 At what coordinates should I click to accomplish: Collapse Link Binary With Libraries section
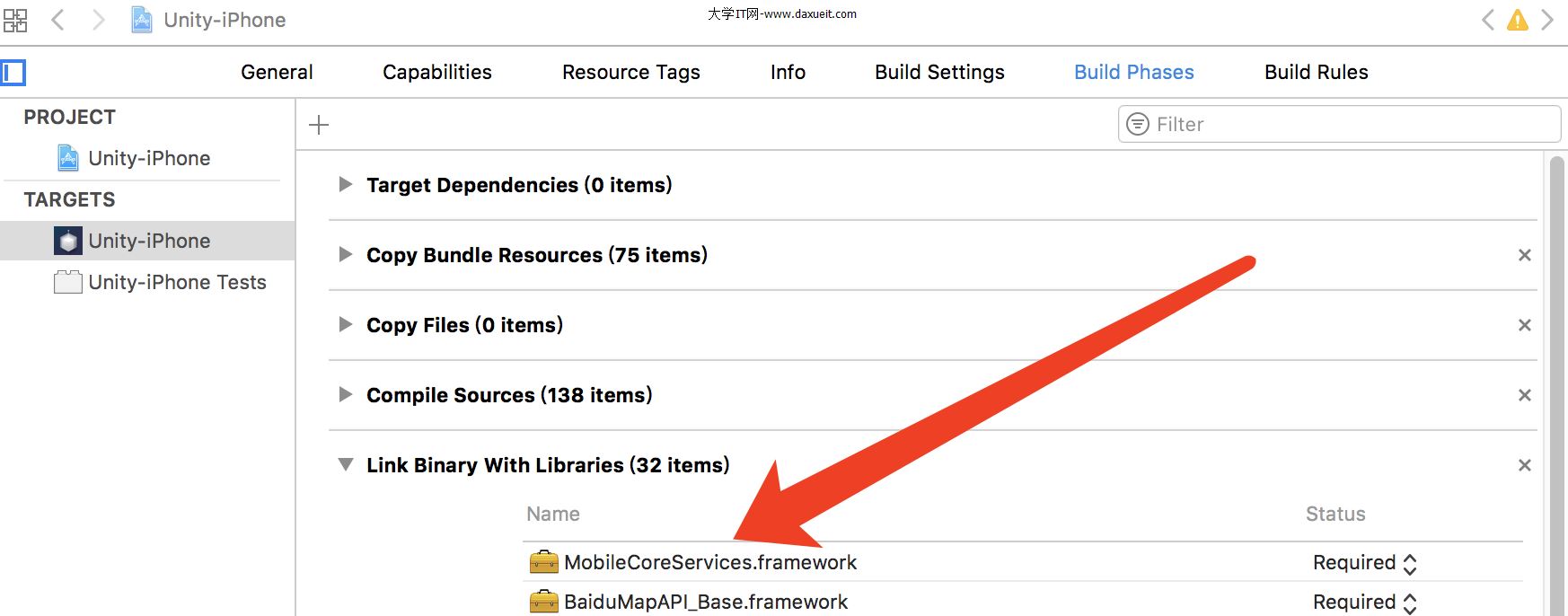pos(346,464)
